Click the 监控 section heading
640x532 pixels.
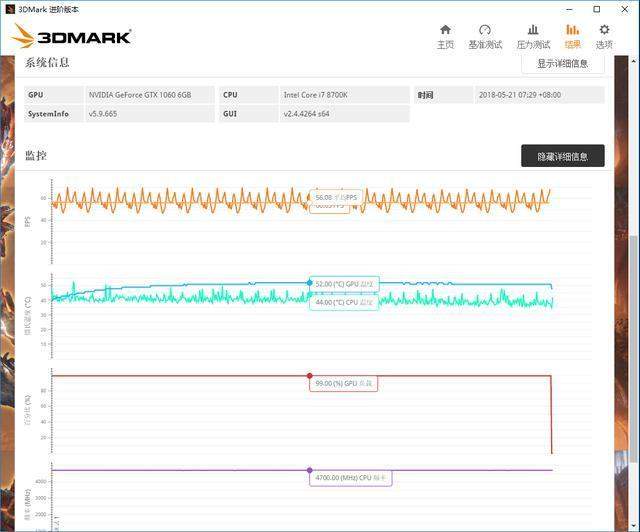click(36, 155)
